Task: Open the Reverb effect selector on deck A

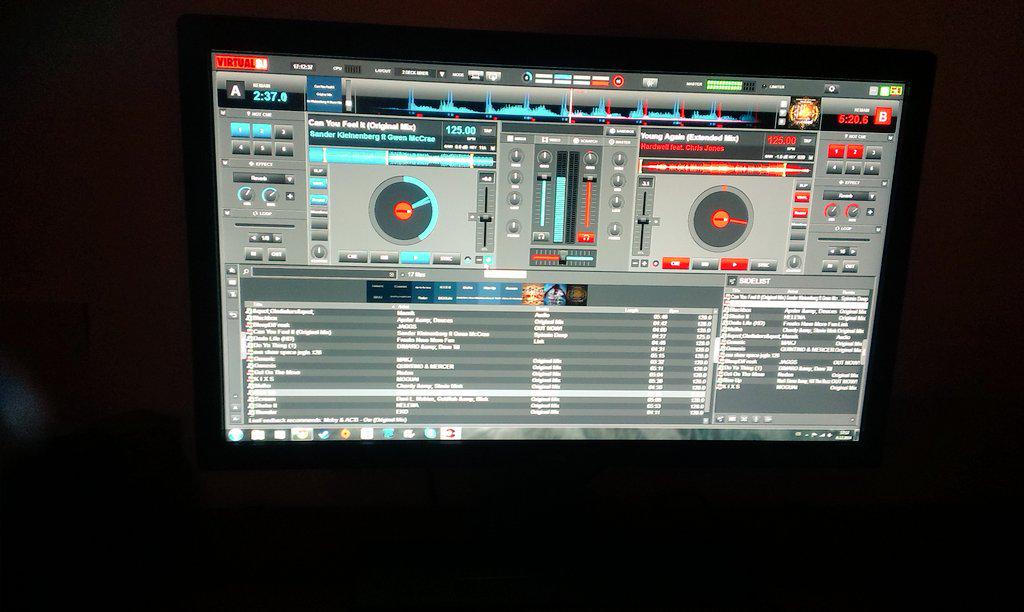Action: 262,178
